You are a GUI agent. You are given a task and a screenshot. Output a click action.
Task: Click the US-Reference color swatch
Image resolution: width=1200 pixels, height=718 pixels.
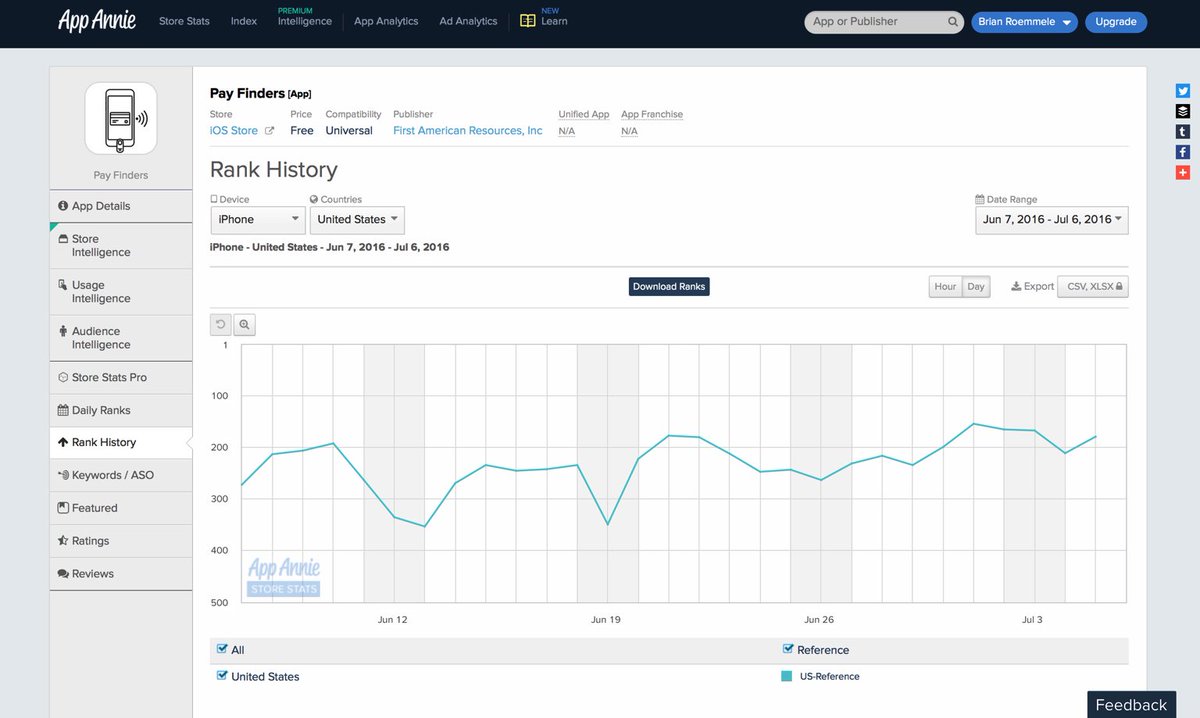[787, 676]
